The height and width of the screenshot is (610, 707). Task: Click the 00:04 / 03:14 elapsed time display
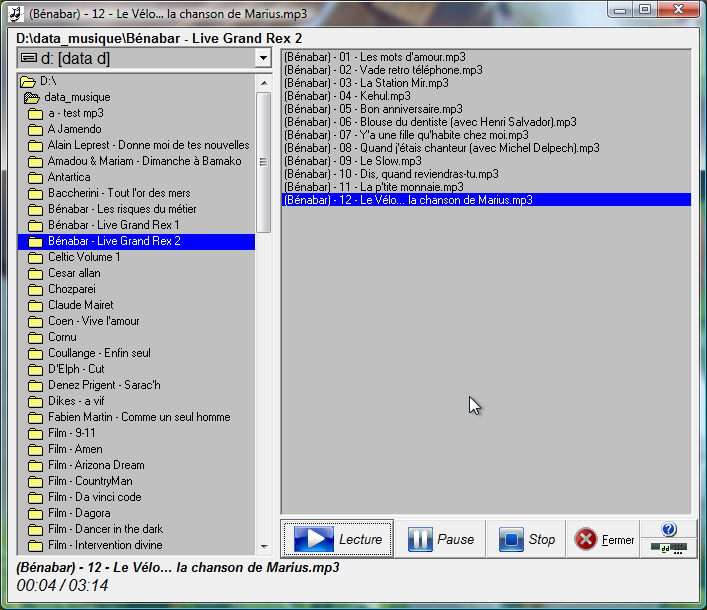62,586
